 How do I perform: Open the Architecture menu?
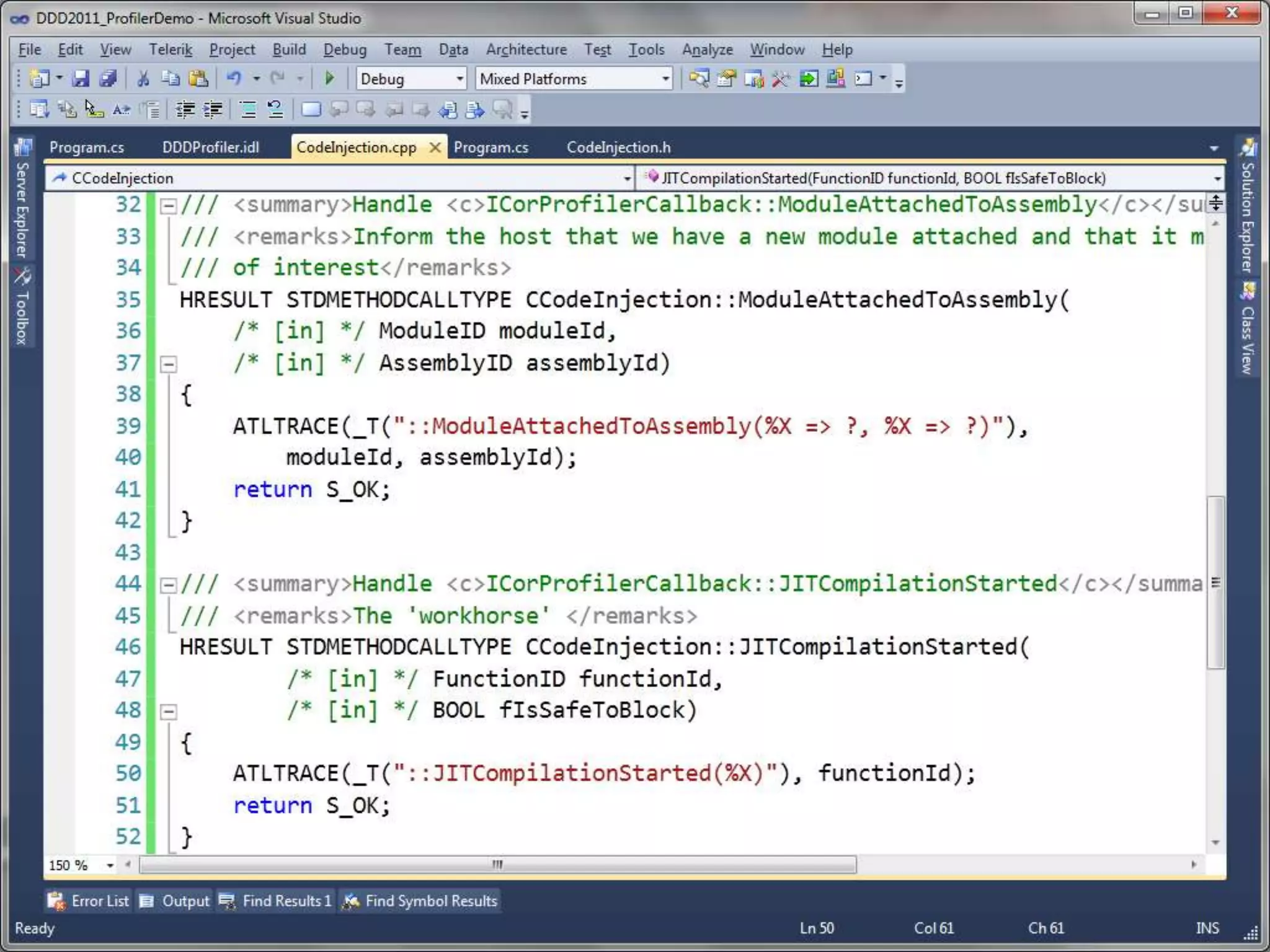[x=526, y=50]
